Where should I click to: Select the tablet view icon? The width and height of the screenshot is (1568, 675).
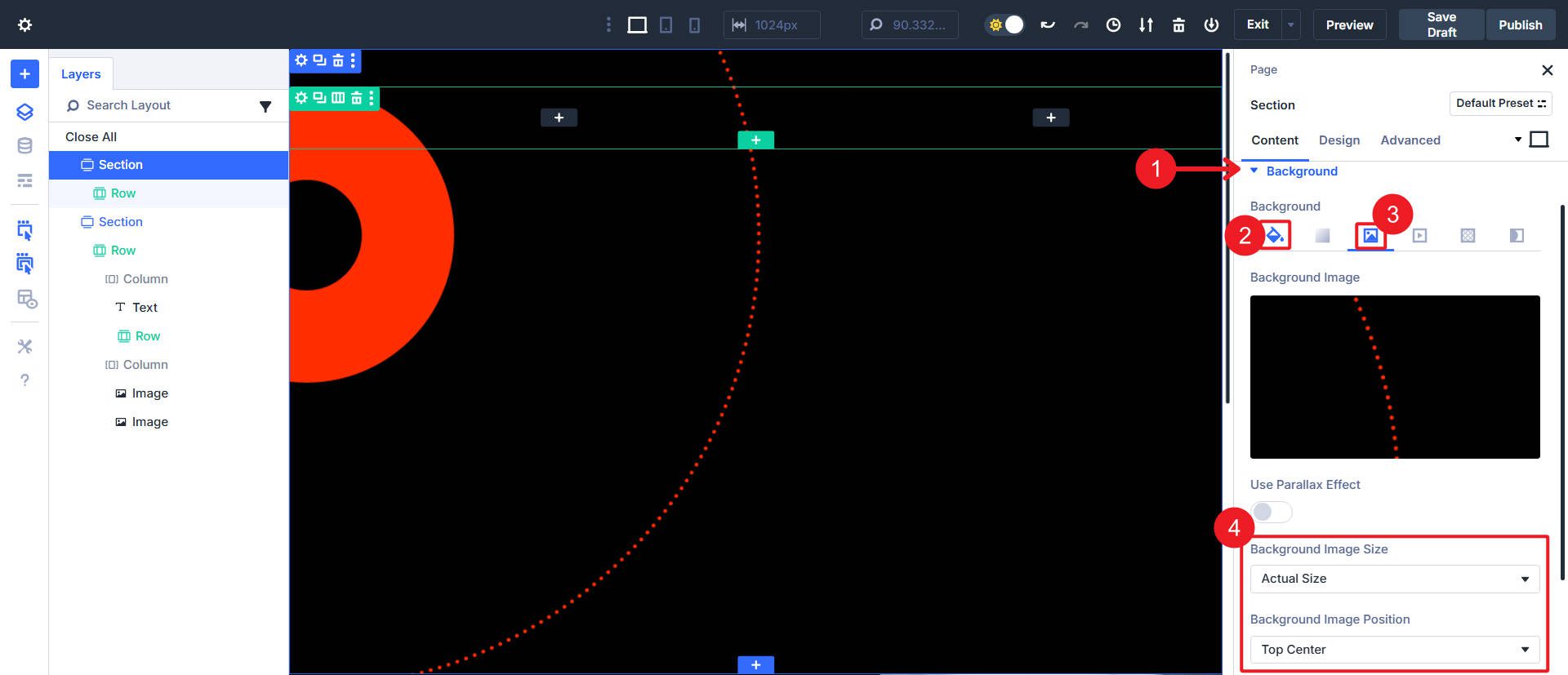(x=666, y=25)
